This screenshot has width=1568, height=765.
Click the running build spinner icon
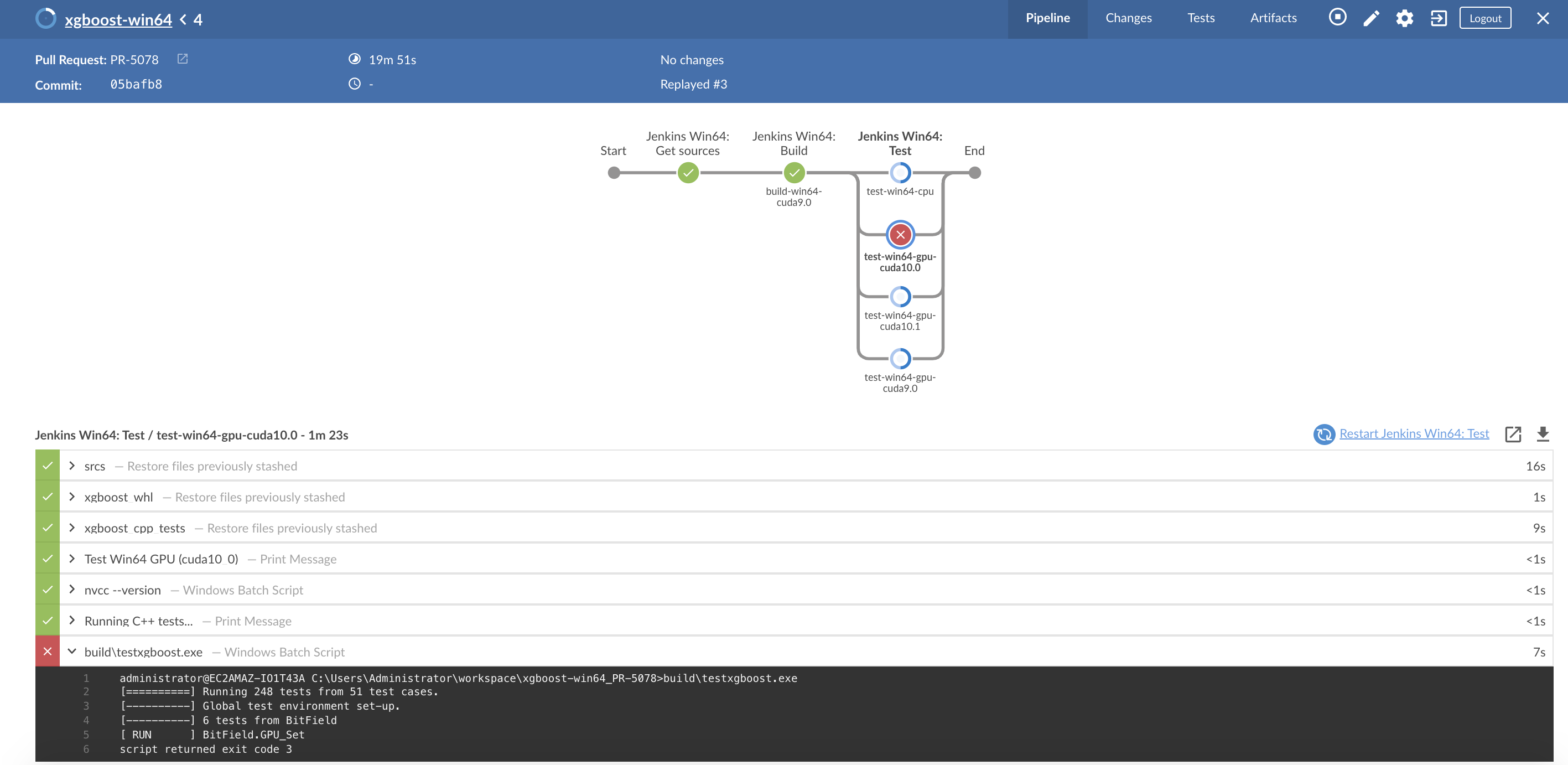[46, 18]
